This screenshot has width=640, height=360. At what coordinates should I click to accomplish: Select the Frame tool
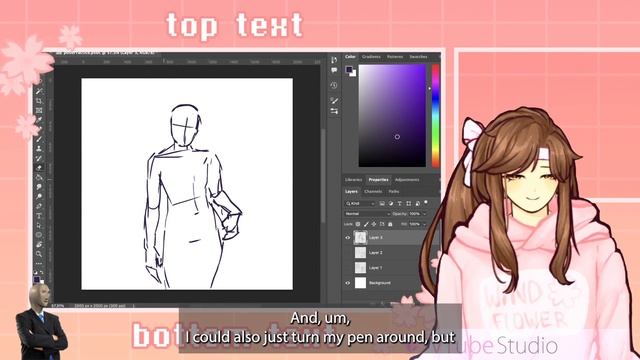point(39,110)
